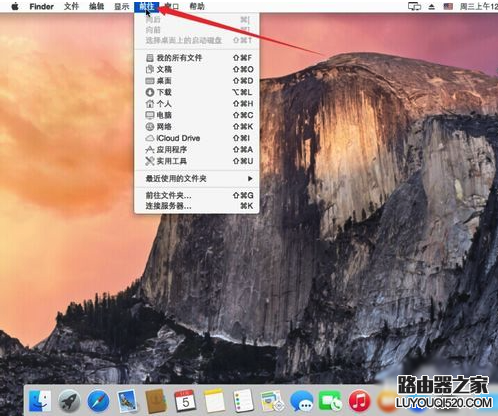Select 下载 downloads menu entry

pyautogui.click(x=197, y=92)
